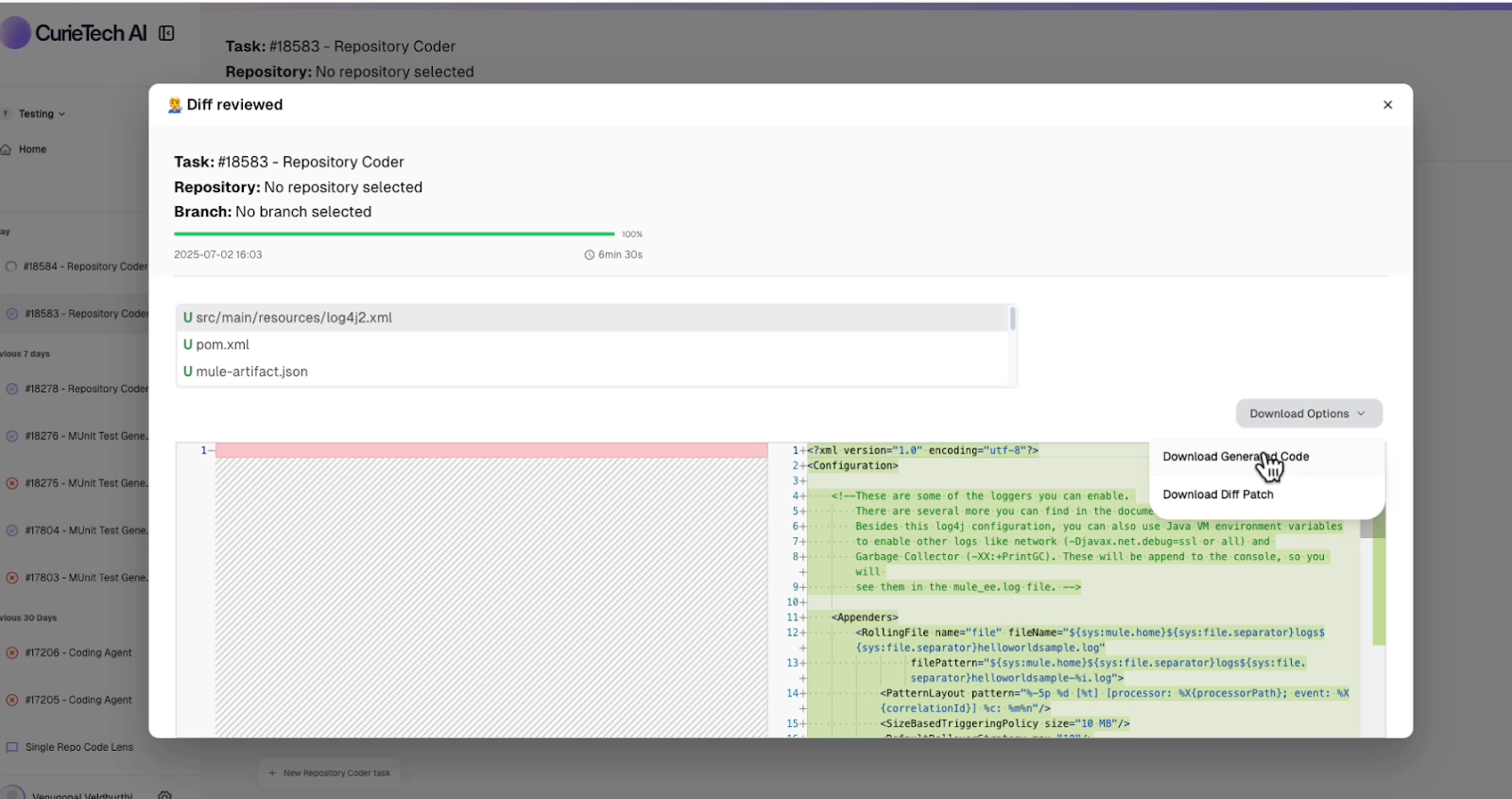Screen dimensions: 1512x799
Task: Toggle the sidebar panel icon
Action: (x=166, y=33)
